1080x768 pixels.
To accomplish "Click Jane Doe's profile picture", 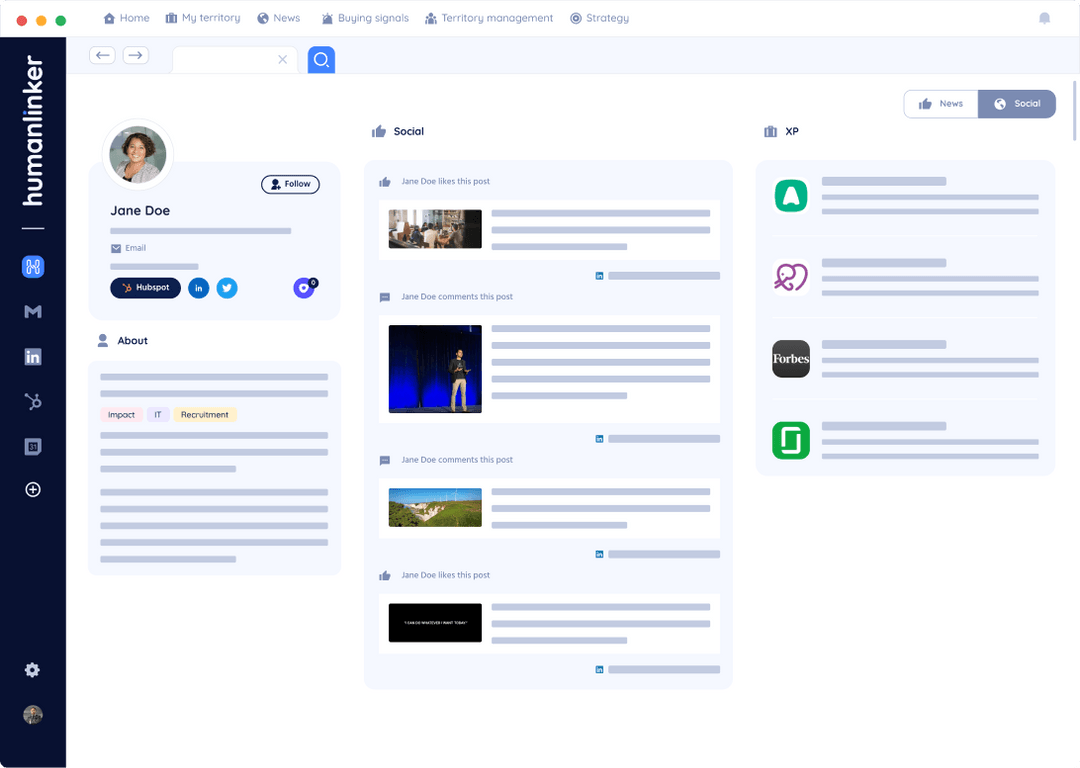I will [137, 155].
